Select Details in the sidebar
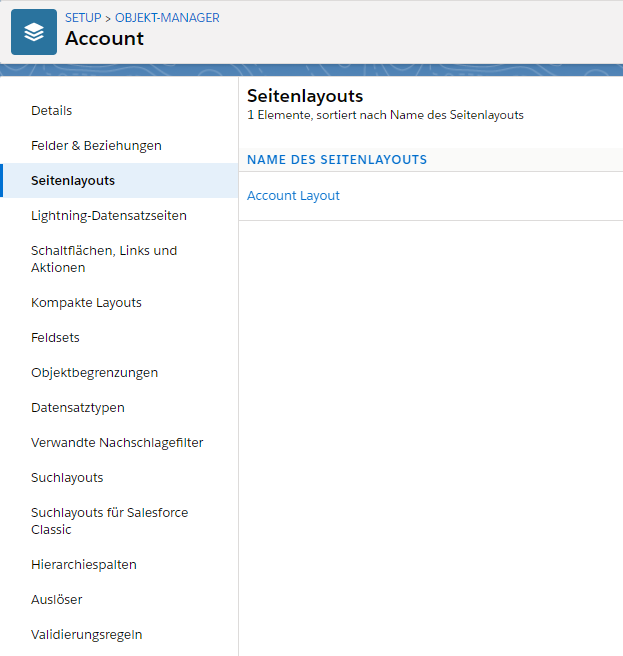The image size is (623, 656). coord(51,110)
